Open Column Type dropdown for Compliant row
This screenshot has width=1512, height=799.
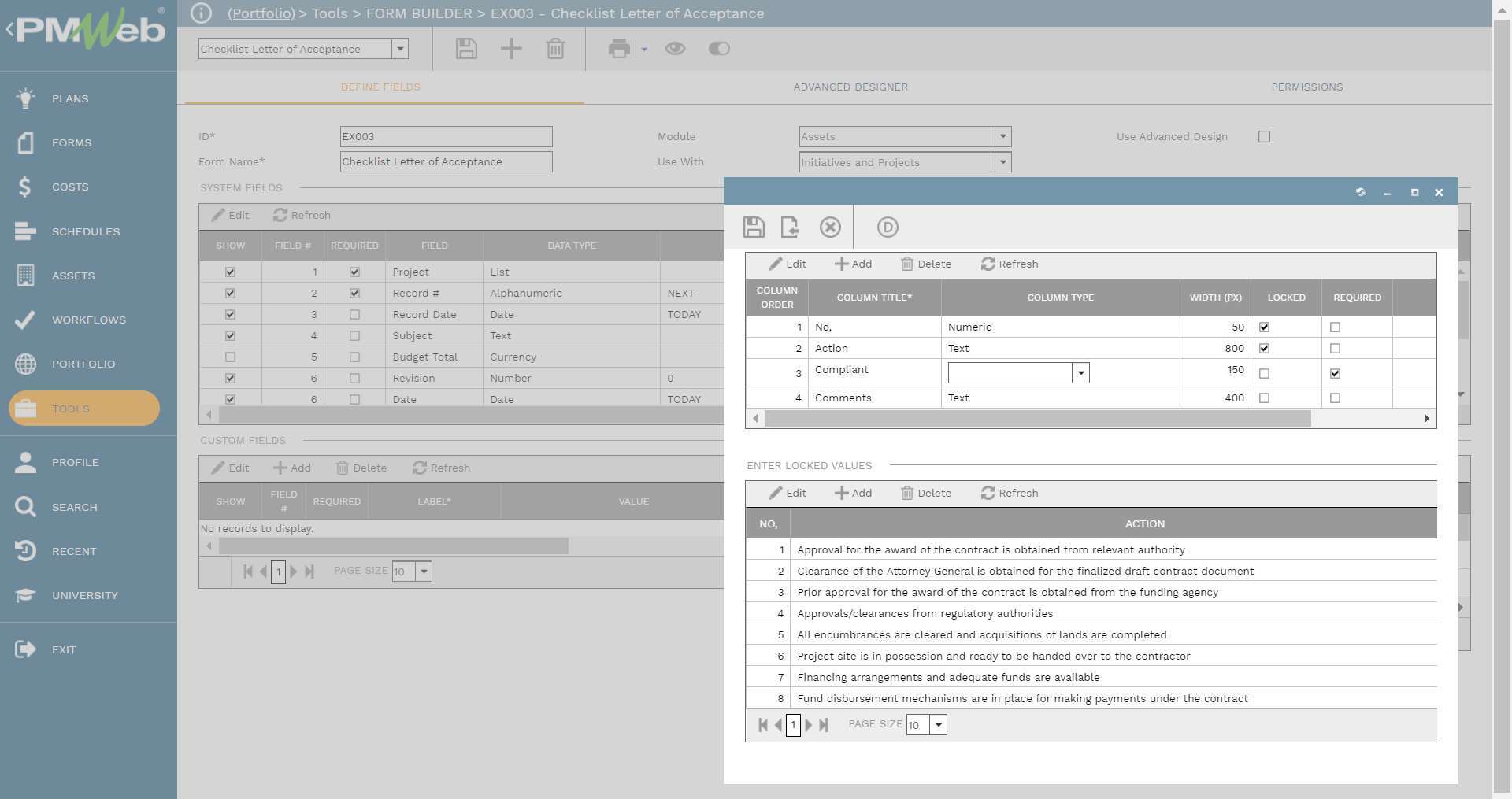tap(1080, 373)
